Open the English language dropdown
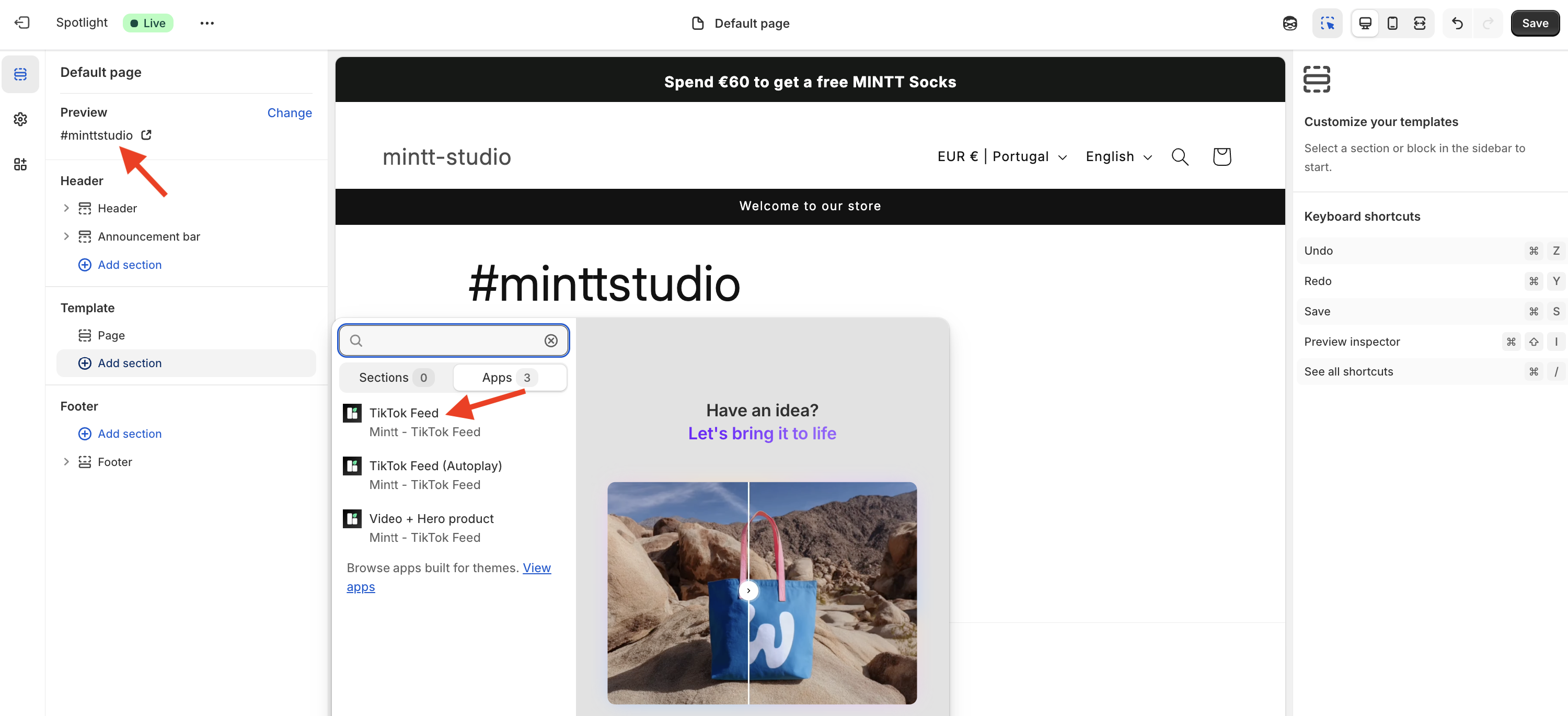Image resolution: width=1568 pixels, height=716 pixels. tap(1118, 156)
